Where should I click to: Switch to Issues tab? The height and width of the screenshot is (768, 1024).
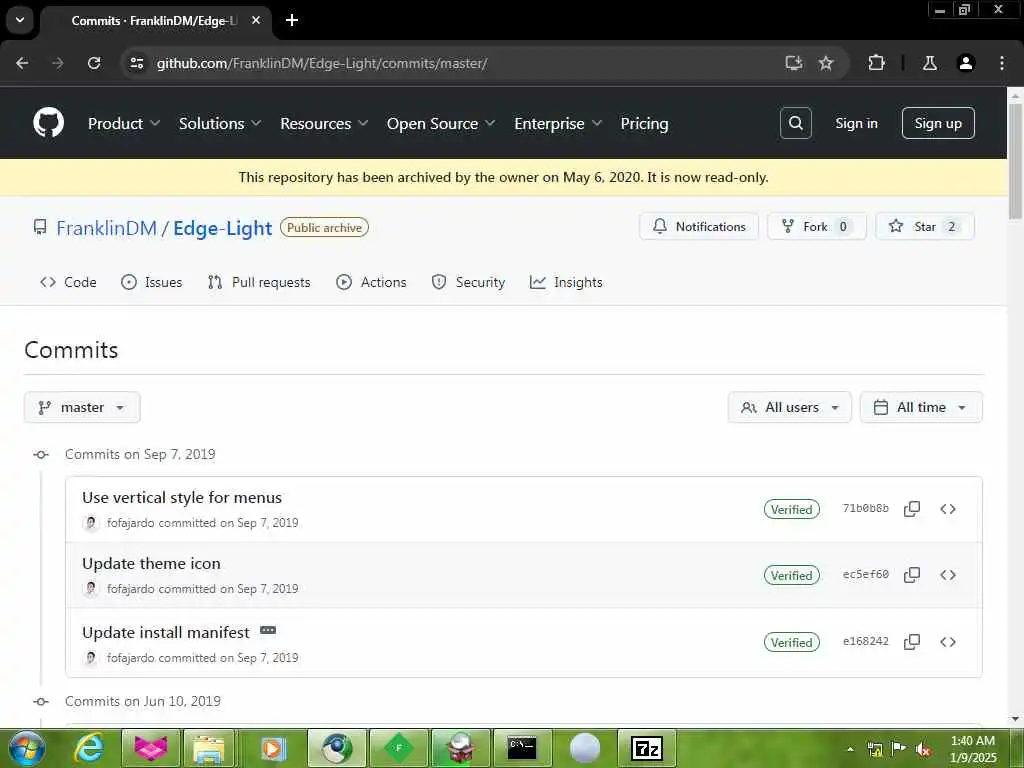(x=152, y=282)
